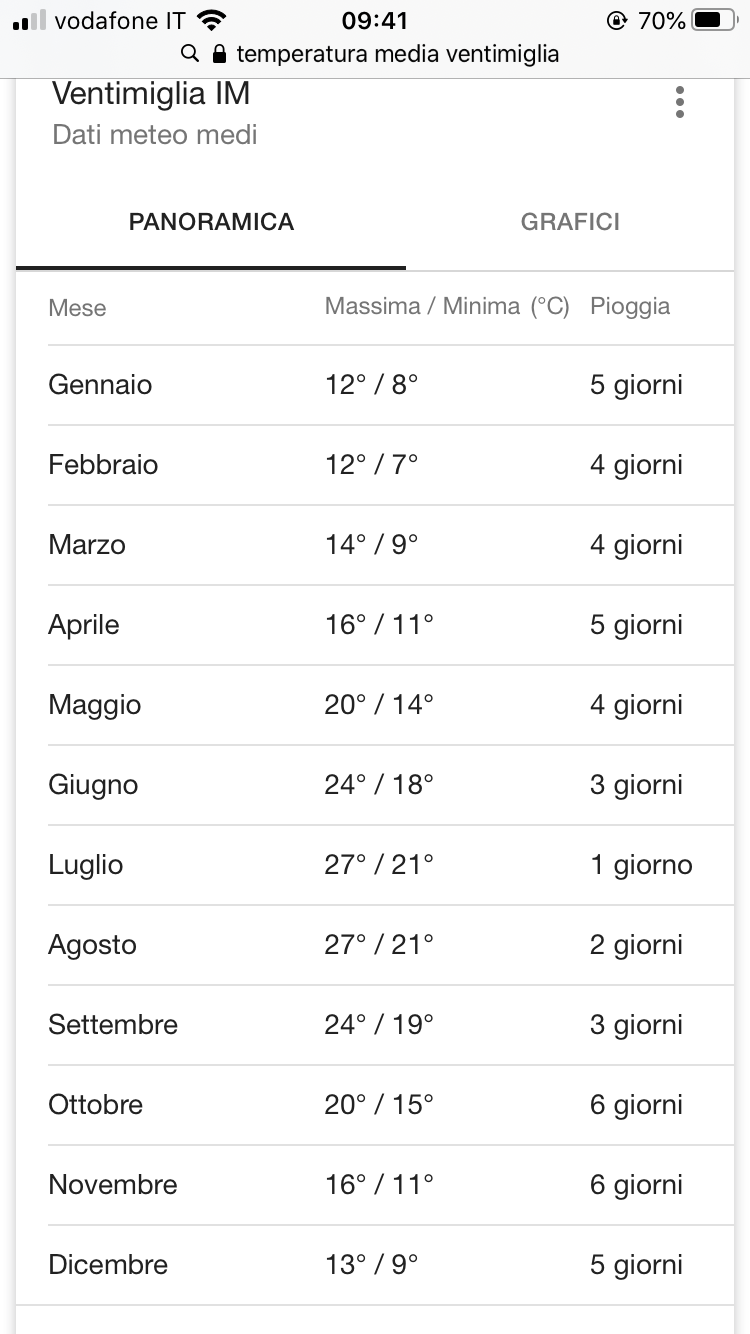The width and height of the screenshot is (750, 1334).
Task: Switch to the GRAFICI tab
Action: (570, 222)
